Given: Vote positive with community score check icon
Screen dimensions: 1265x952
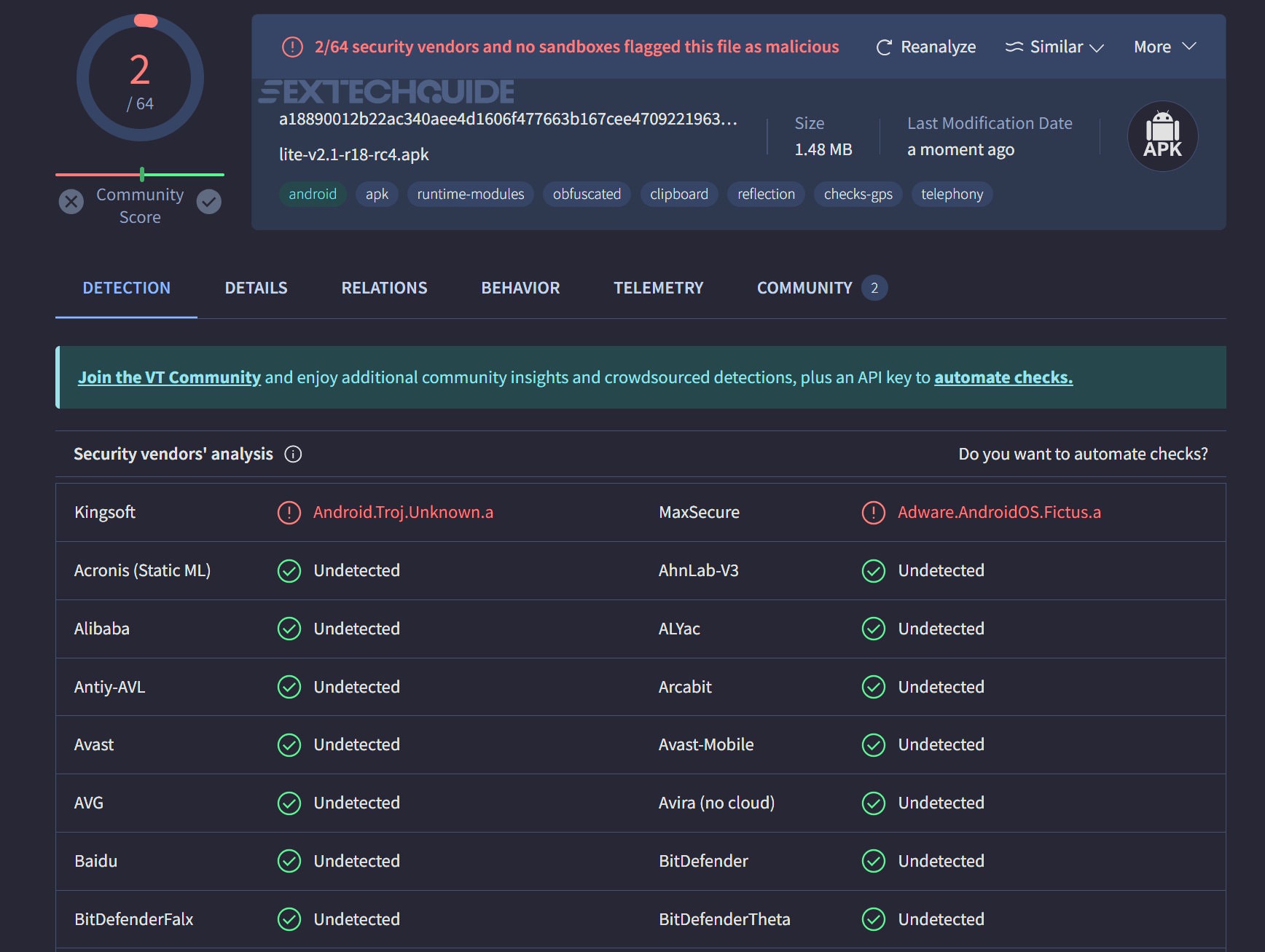Looking at the screenshot, I should [209, 202].
